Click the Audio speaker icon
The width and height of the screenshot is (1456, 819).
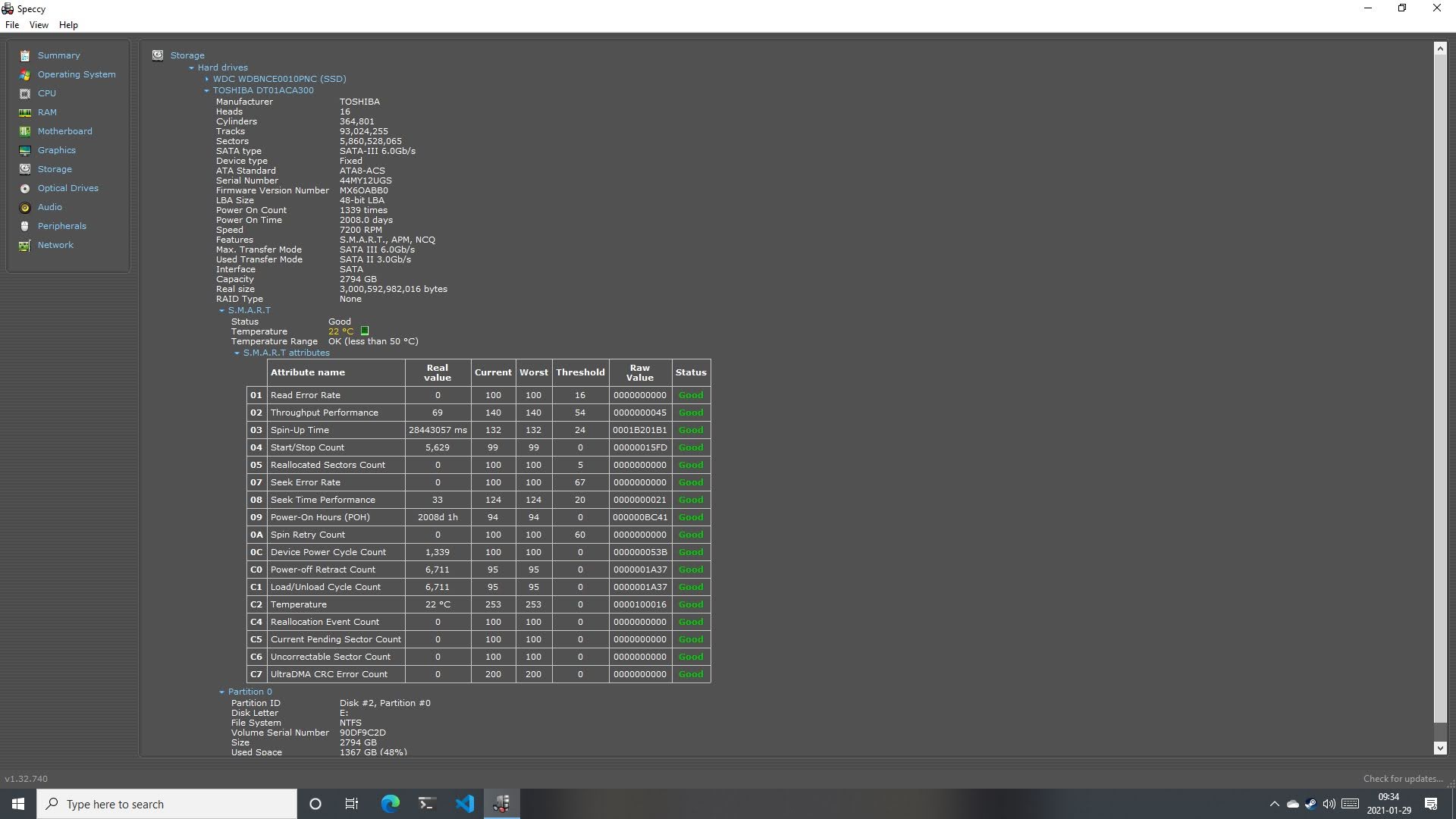[x=25, y=207]
